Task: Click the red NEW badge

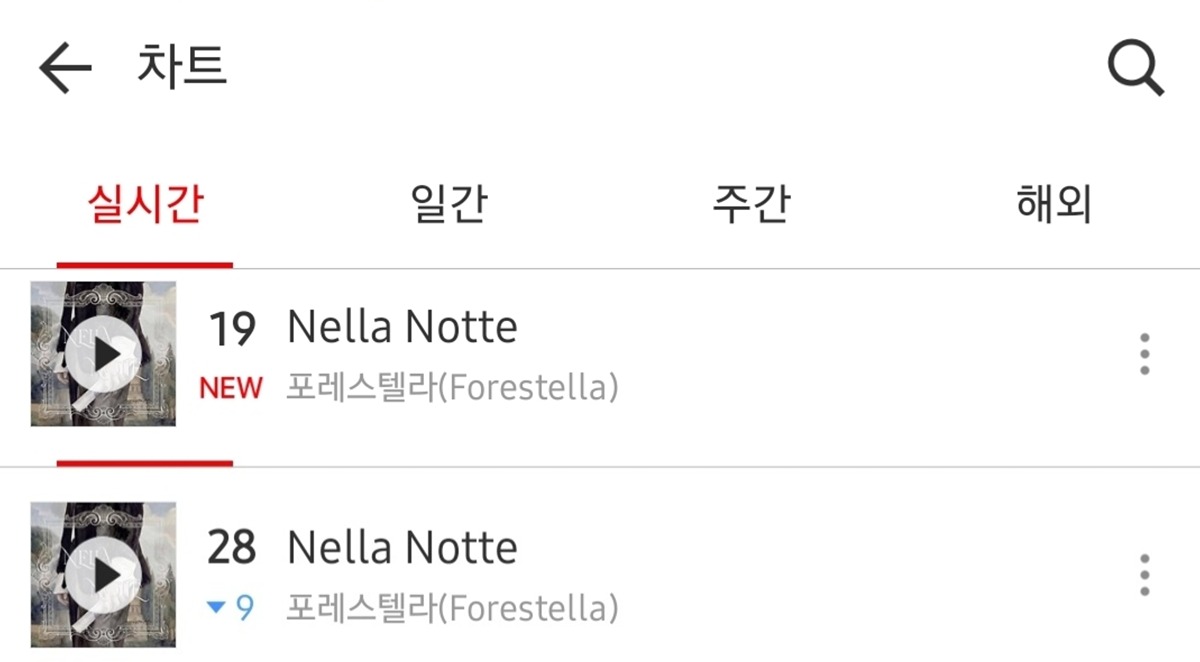Action: [x=231, y=388]
